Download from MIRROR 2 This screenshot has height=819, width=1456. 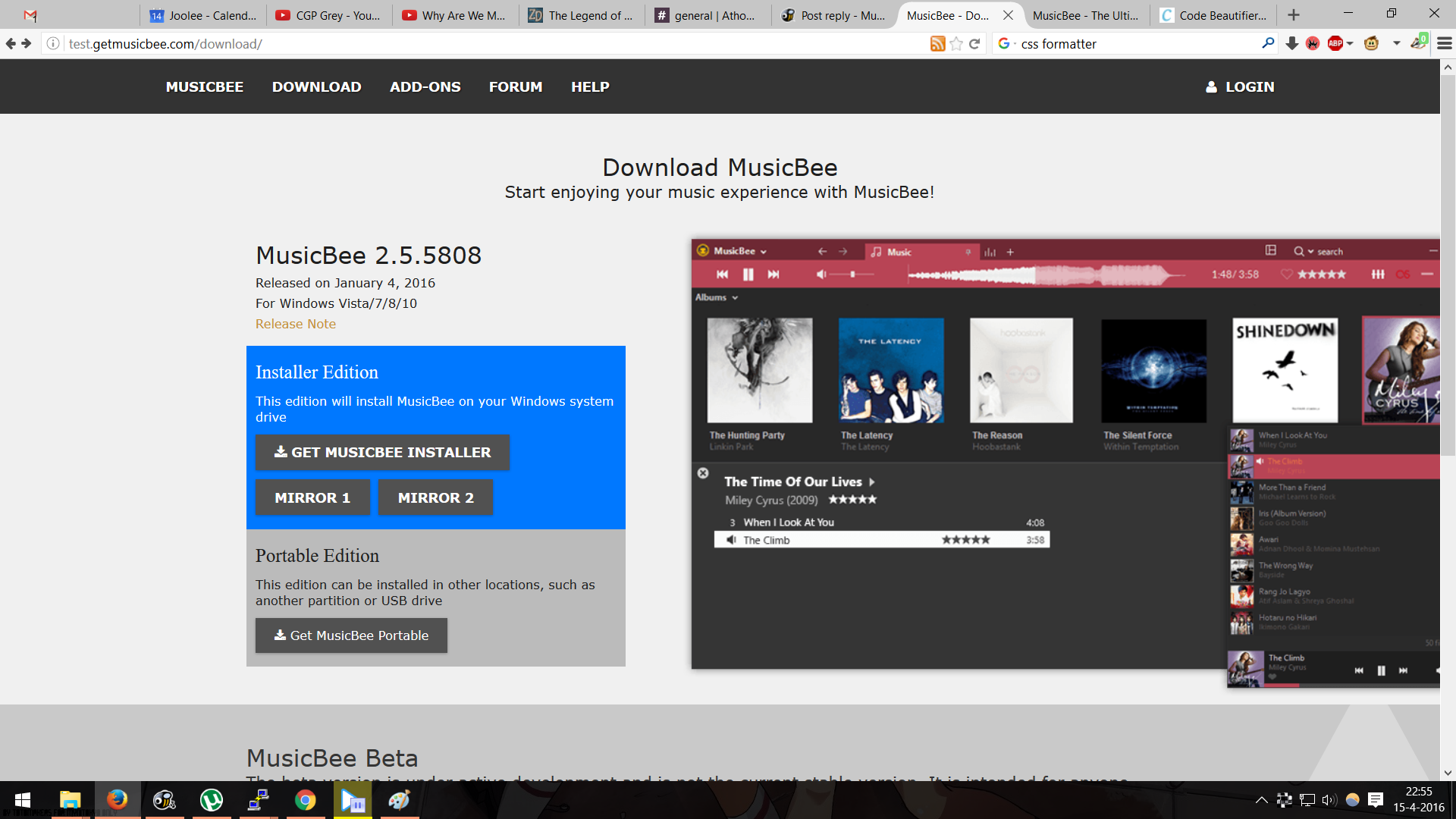(436, 497)
